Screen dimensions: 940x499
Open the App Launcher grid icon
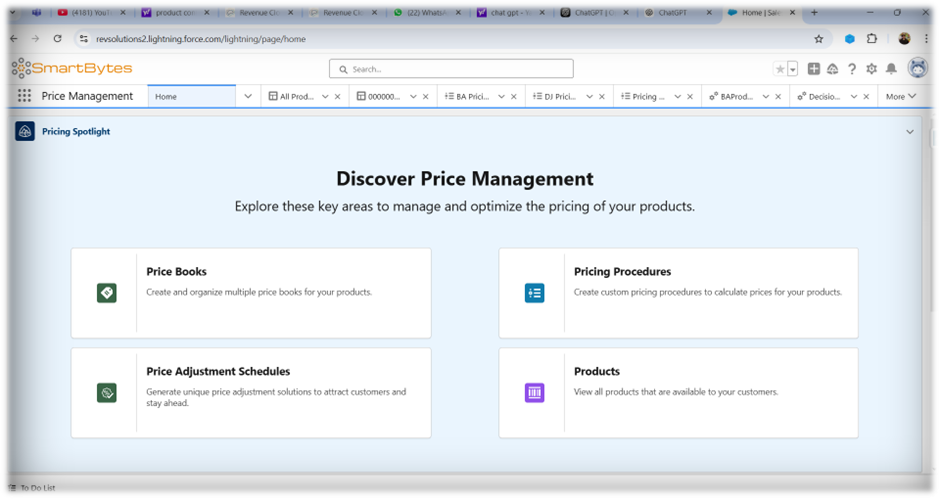pos(24,96)
